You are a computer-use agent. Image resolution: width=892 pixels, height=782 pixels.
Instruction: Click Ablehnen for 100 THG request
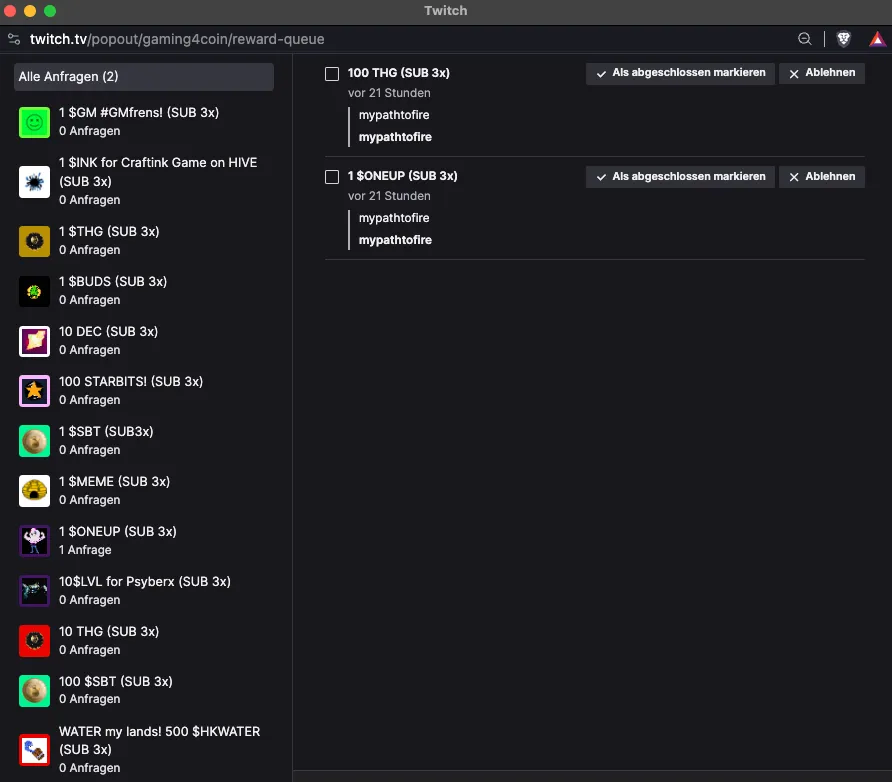tap(821, 73)
